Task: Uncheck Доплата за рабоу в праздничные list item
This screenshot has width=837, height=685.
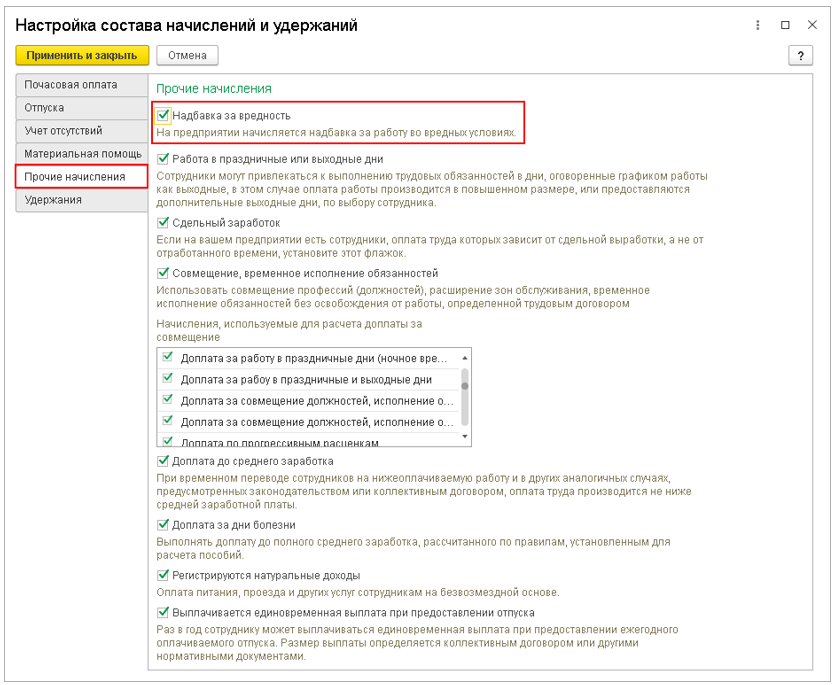Action: 168,379
